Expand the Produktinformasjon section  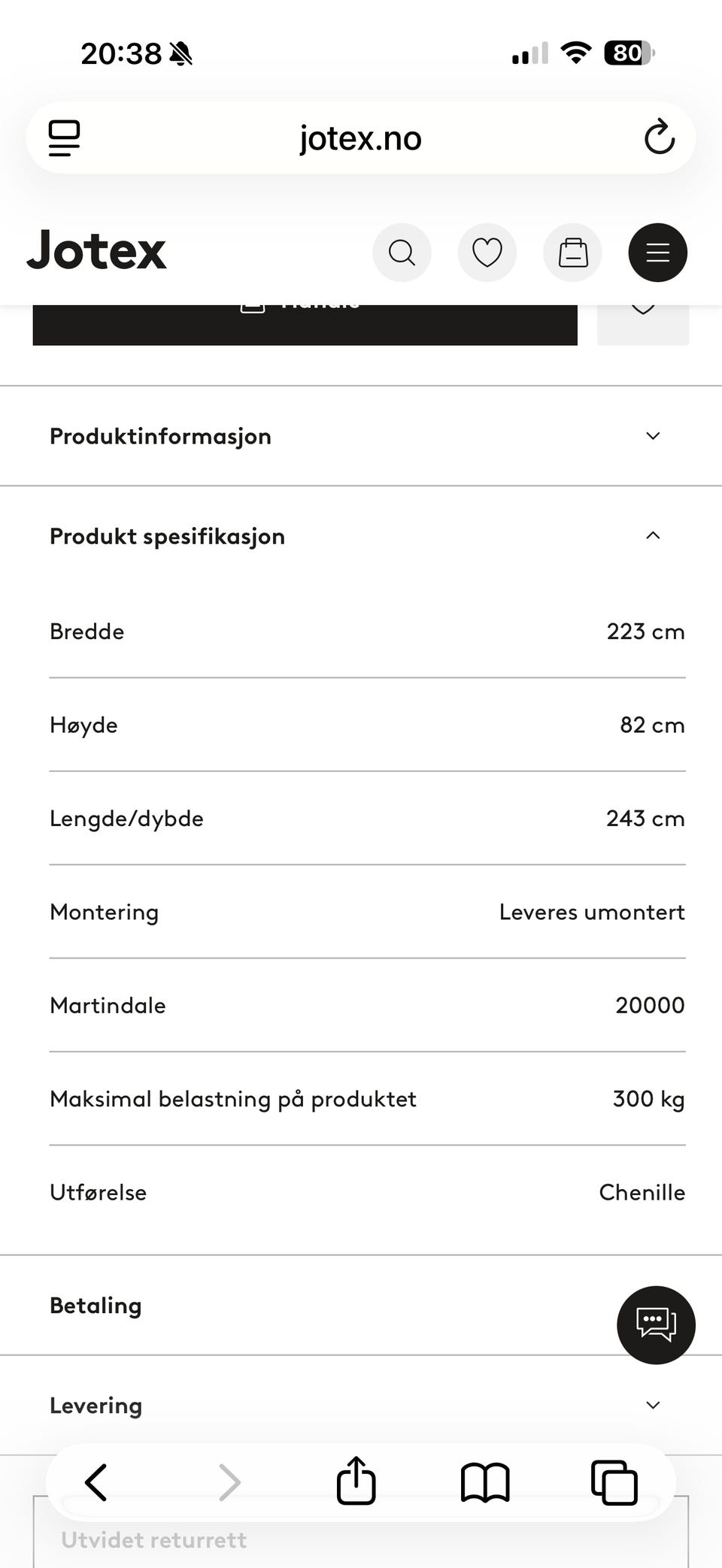tap(361, 436)
